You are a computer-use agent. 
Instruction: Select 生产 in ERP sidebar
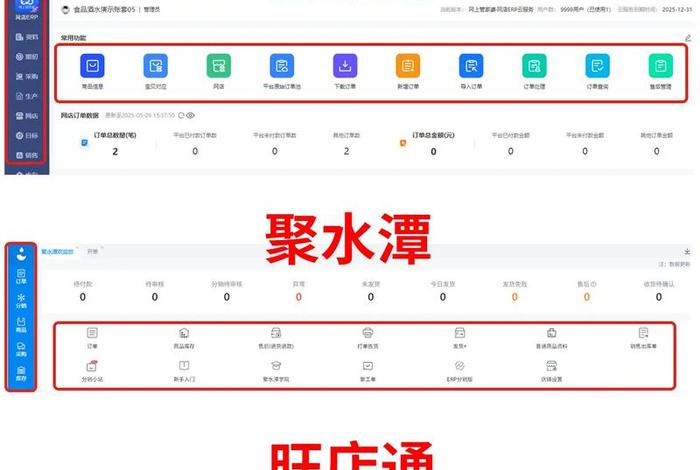click(x=27, y=96)
